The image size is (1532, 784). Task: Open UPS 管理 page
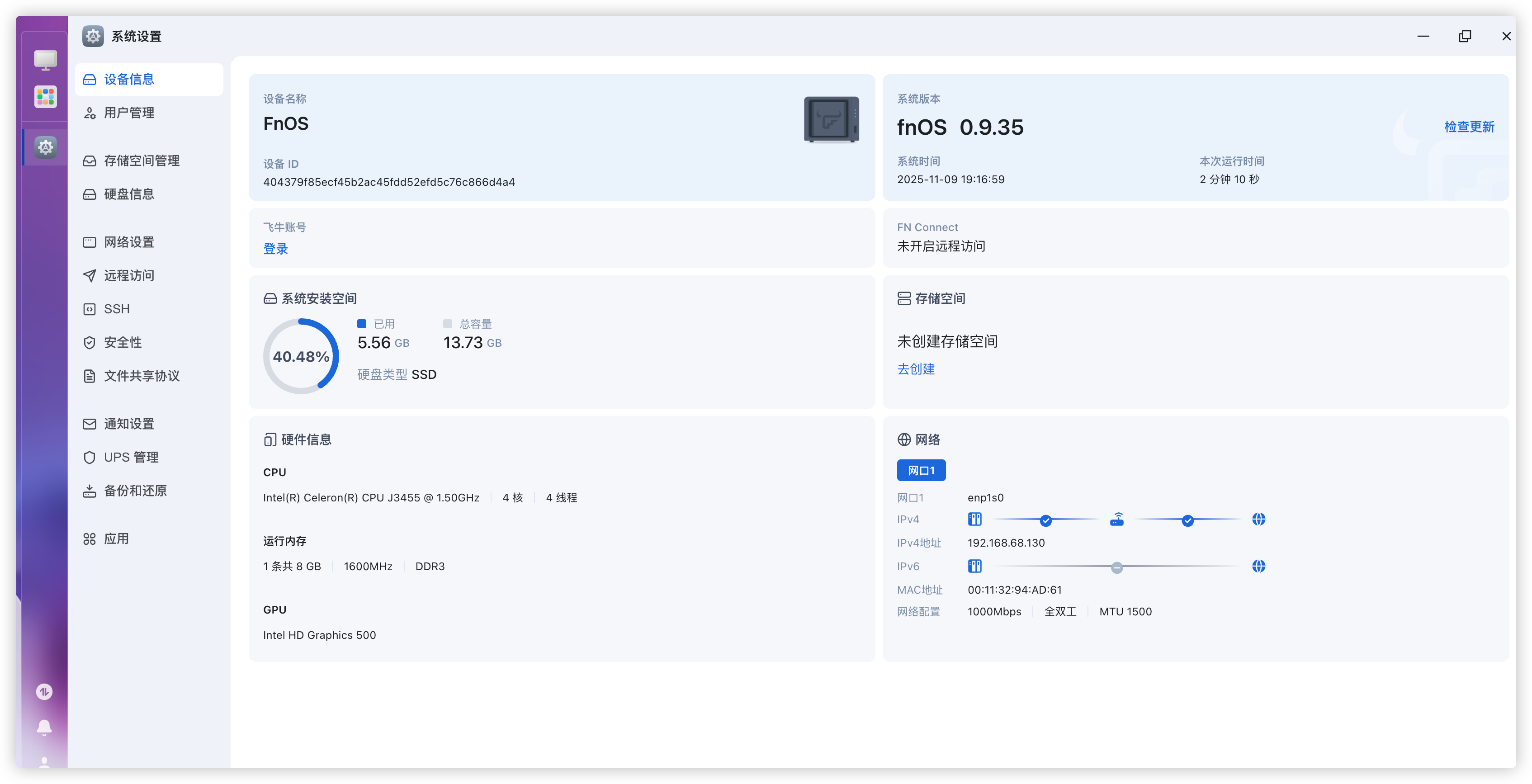pos(131,458)
